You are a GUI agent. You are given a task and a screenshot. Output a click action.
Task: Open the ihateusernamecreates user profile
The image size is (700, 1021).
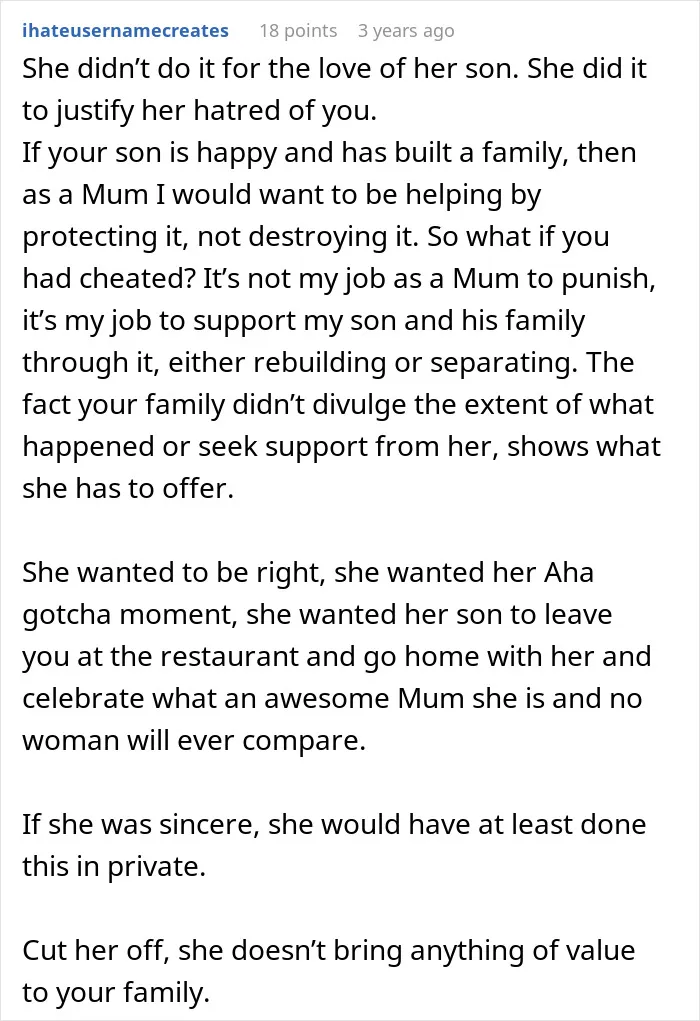125,31
